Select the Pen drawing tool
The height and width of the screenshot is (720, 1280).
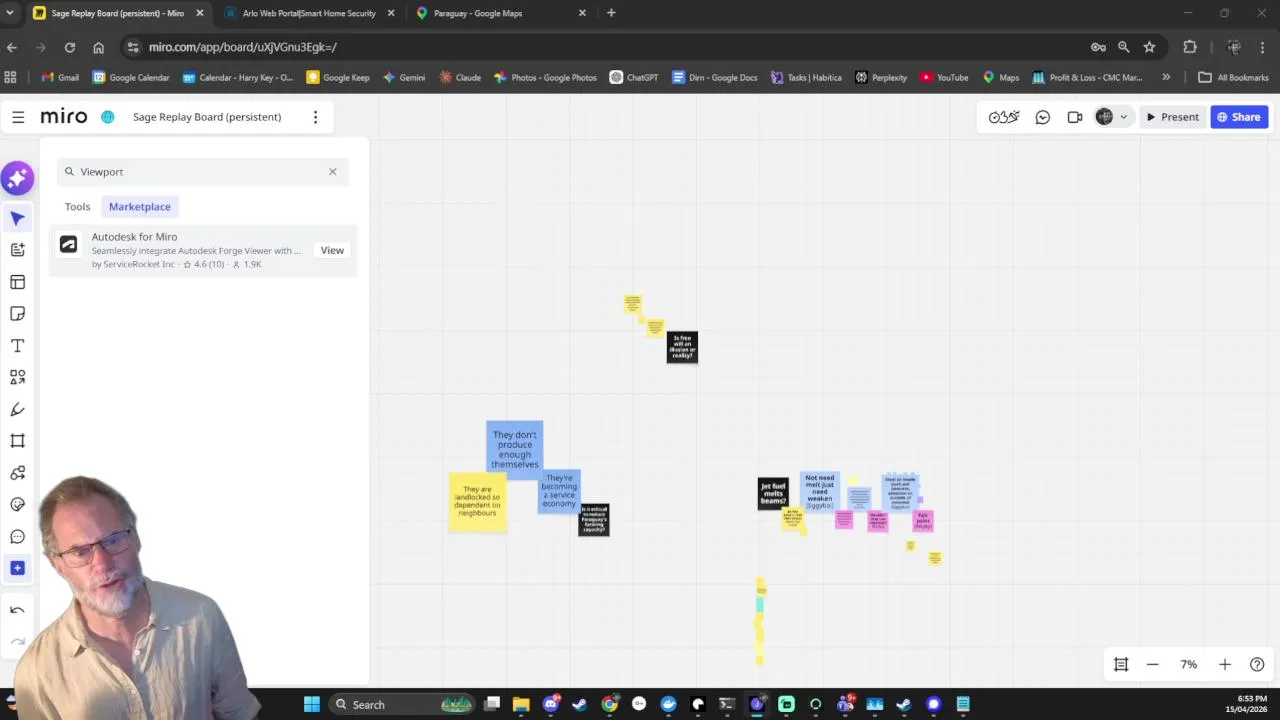[17, 410]
